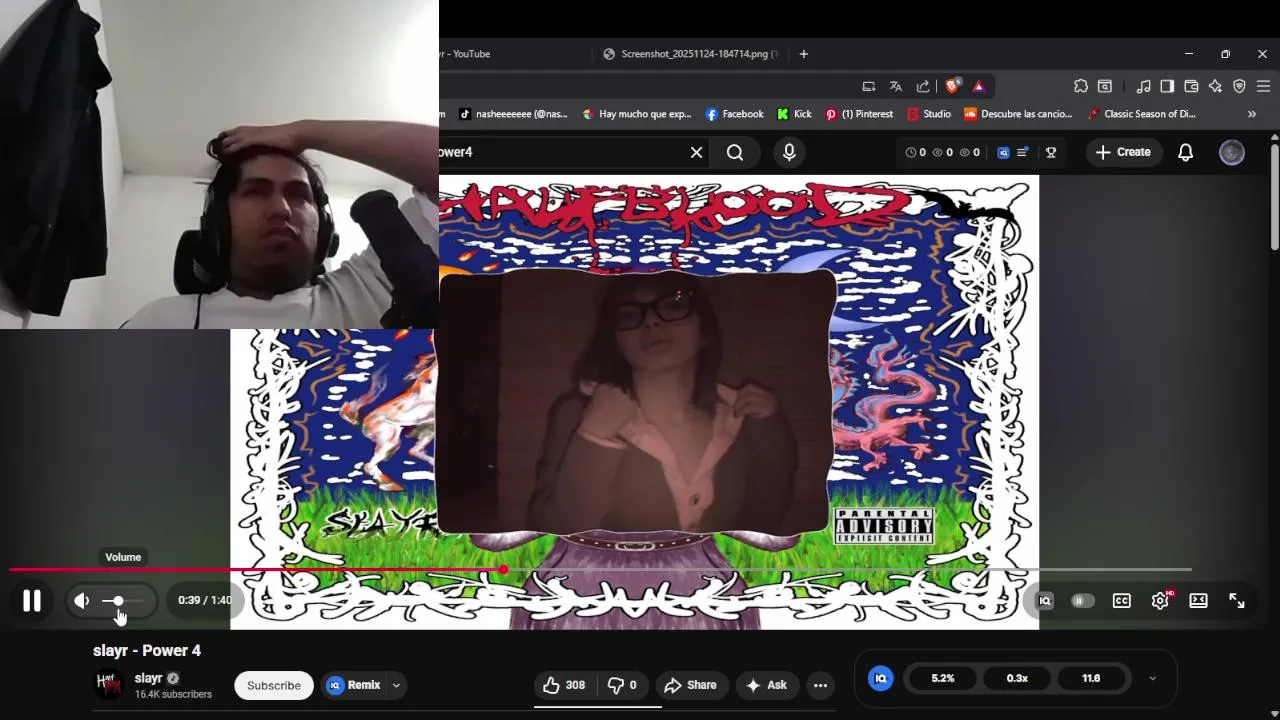Open Brave Shields lion icon

pos(953,85)
